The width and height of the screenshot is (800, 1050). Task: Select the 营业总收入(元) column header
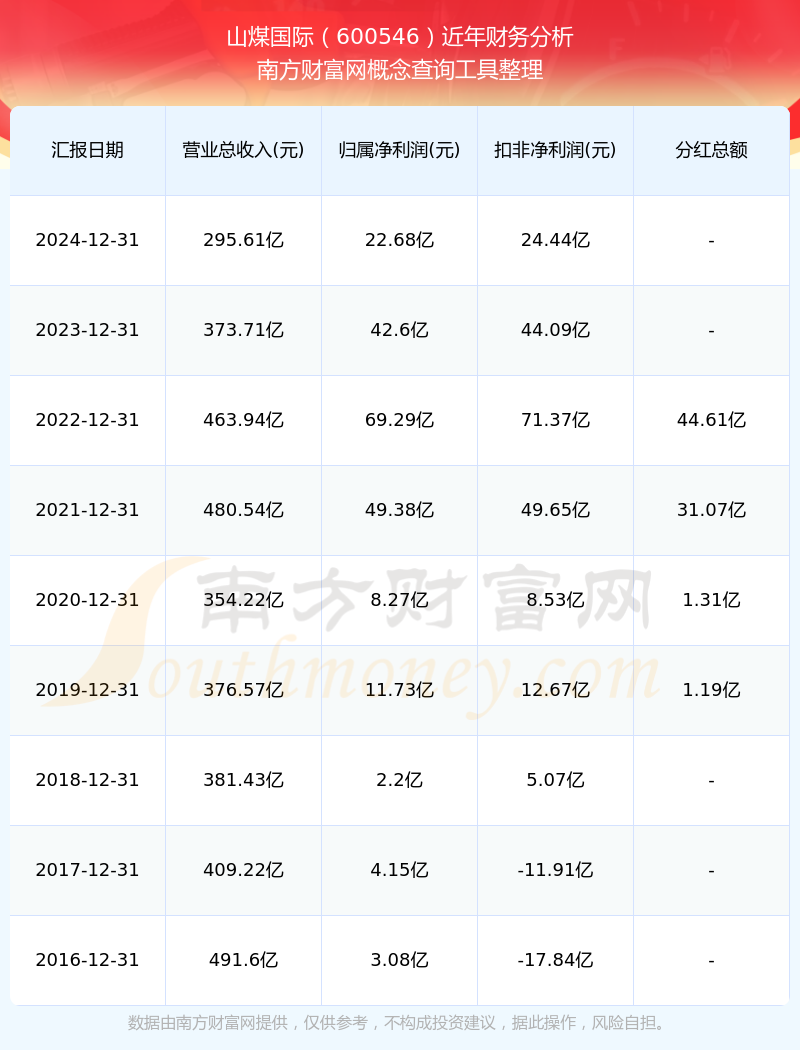pyautogui.click(x=244, y=150)
